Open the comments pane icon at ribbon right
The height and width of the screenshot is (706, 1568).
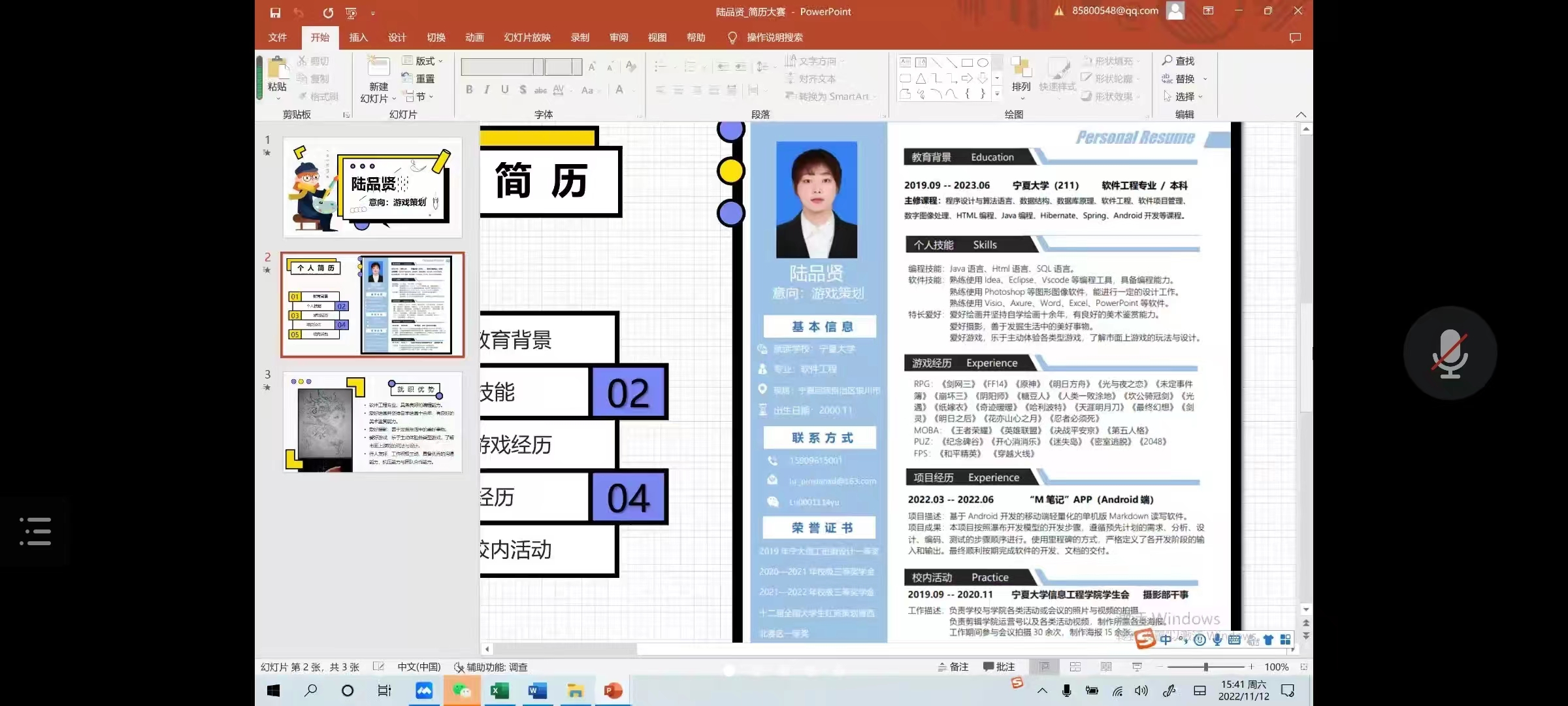click(x=1295, y=38)
